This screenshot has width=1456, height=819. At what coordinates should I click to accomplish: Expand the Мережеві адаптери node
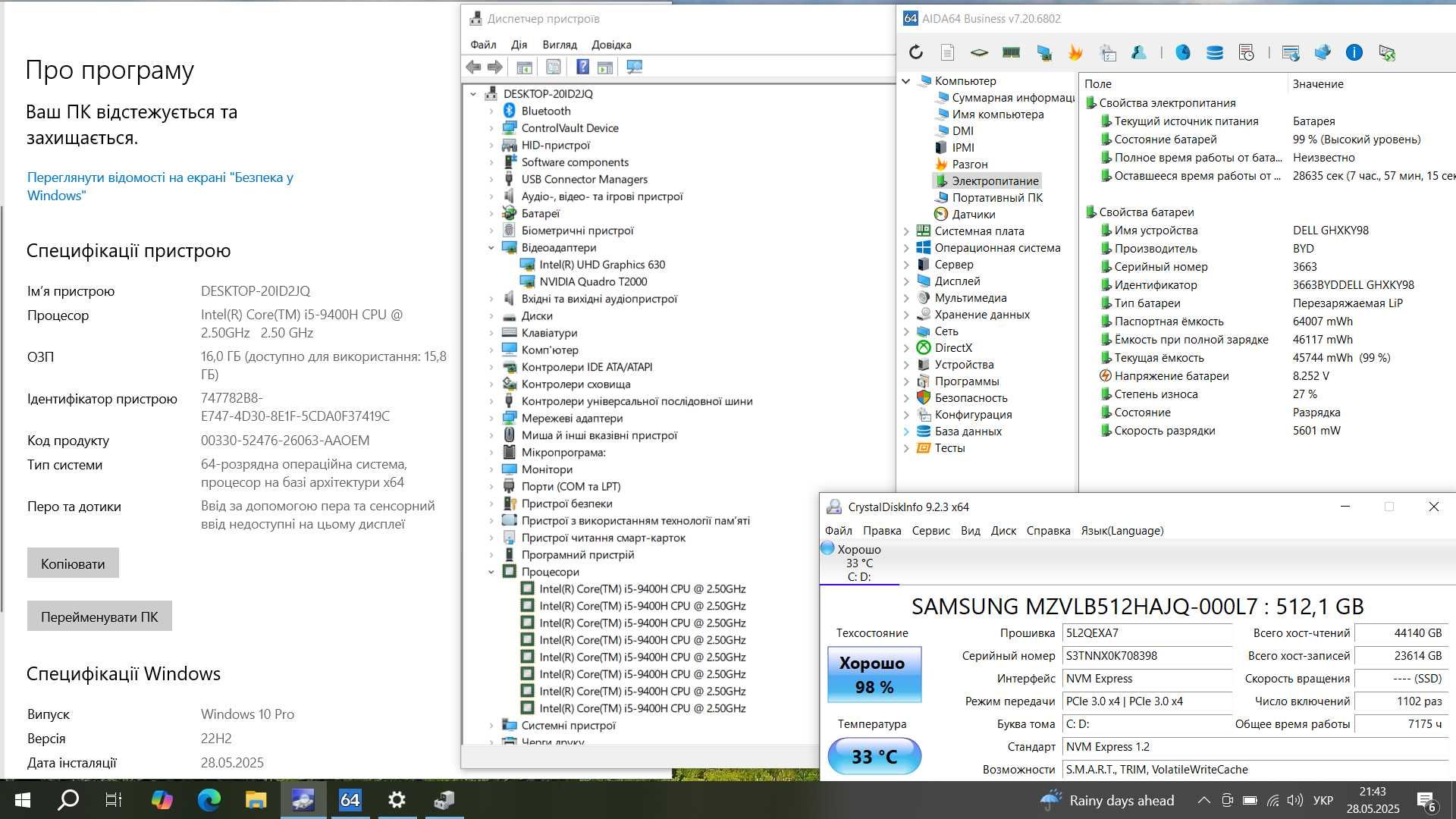(x=491, y=418)
